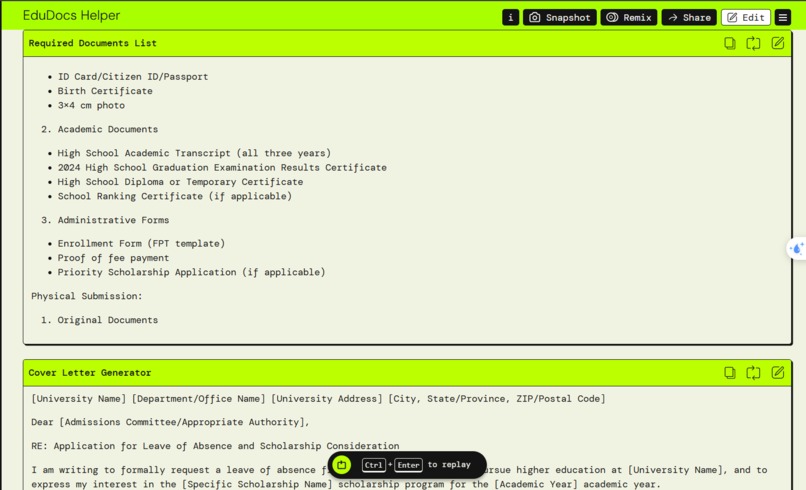Click the Edit button in header
This screenshot has width=806, height=490.
tap(746, 17)
